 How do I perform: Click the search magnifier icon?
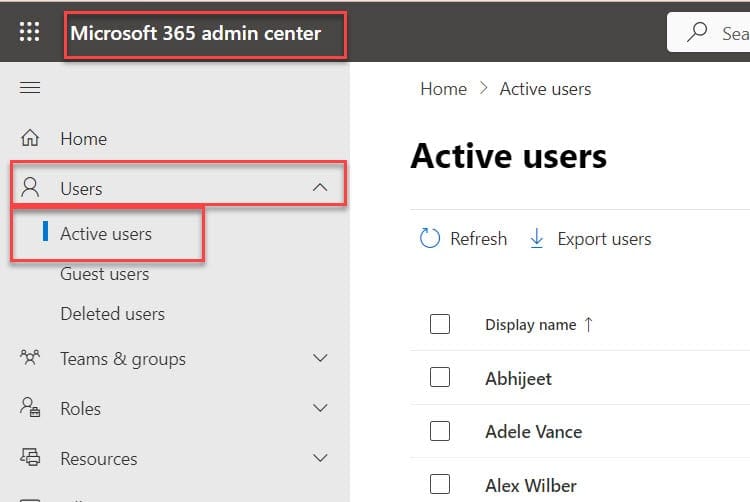pyautogui.click(x=697, y=32)
